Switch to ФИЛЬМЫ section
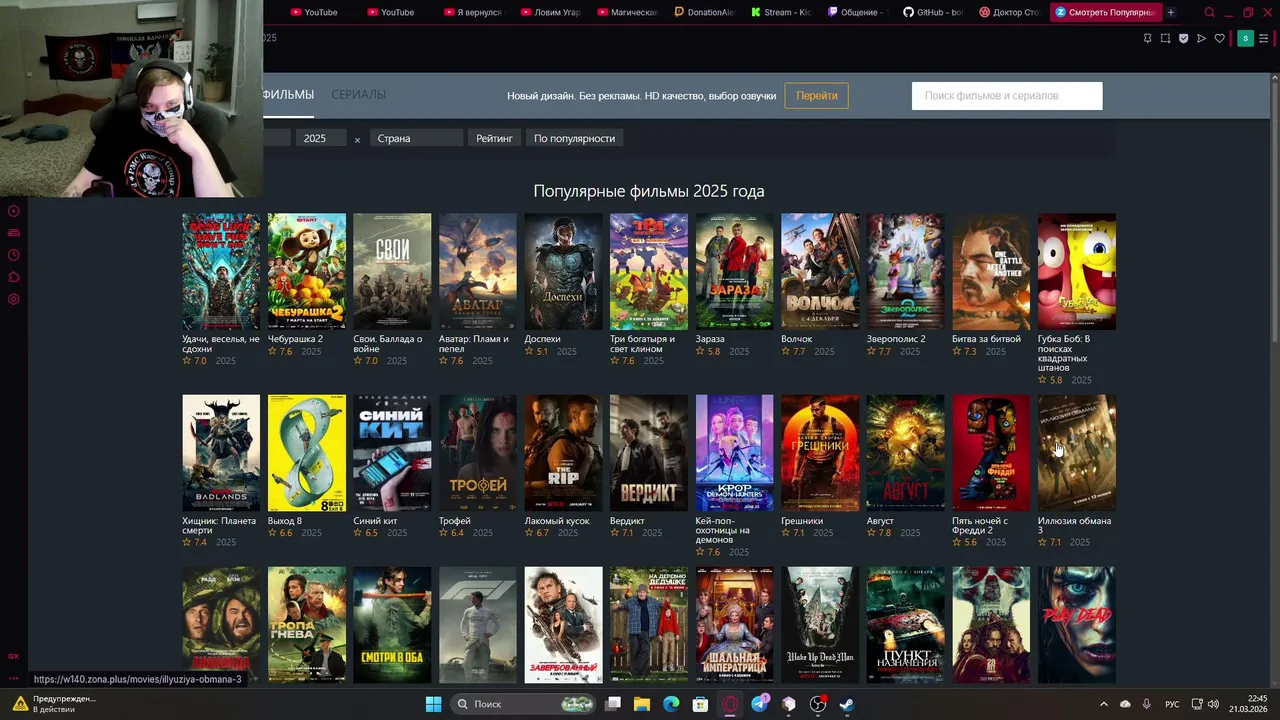 click(x=288, y=94)
